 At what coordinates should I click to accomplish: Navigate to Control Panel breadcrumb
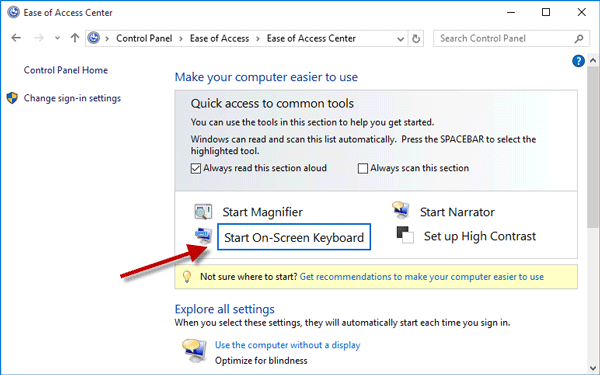(x=144, y=38)
